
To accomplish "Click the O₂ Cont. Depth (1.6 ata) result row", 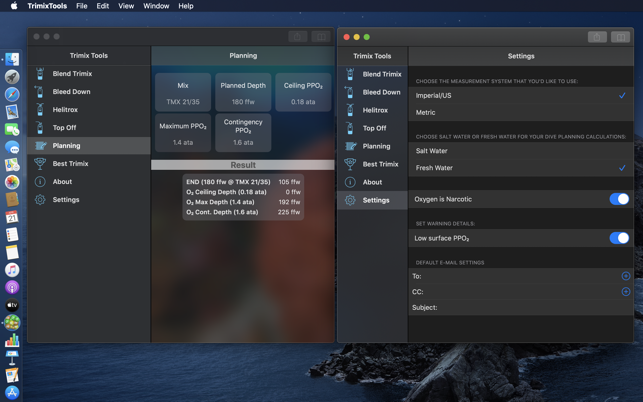I will [243, 212].
